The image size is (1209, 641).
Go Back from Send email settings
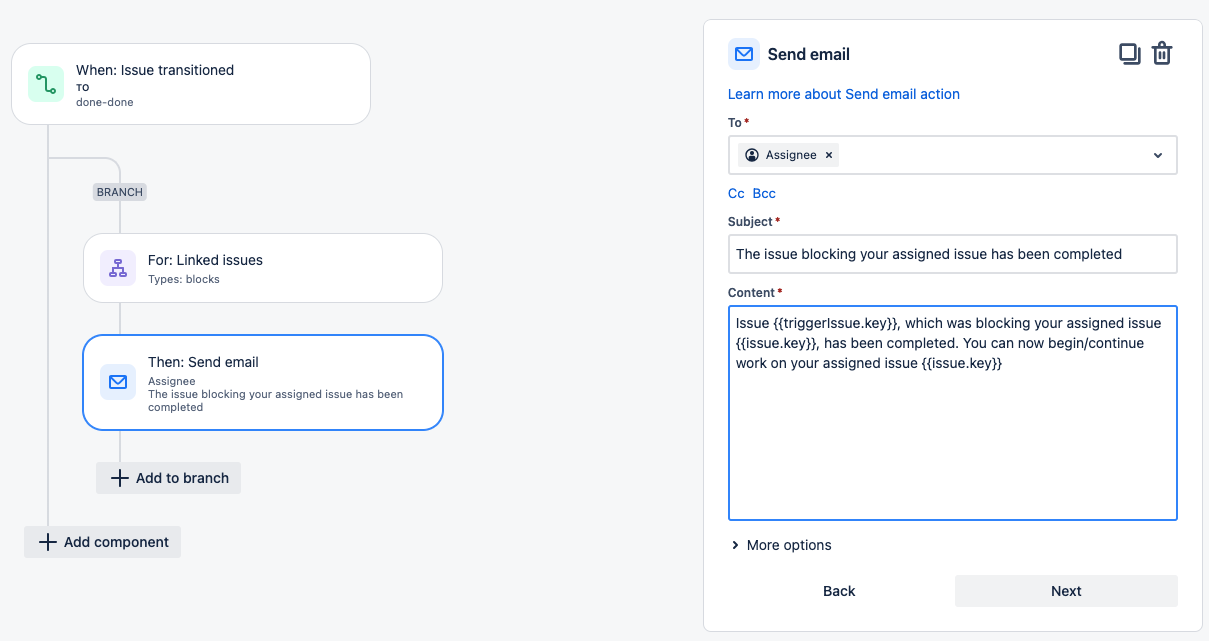[839, 591]
